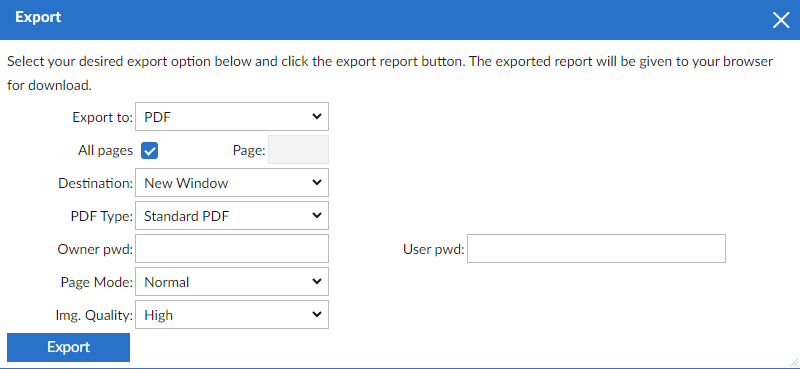The width and height of the screenshot is (800, 369).
Task: Click the 'Page:' label
Action: (249, 151)
